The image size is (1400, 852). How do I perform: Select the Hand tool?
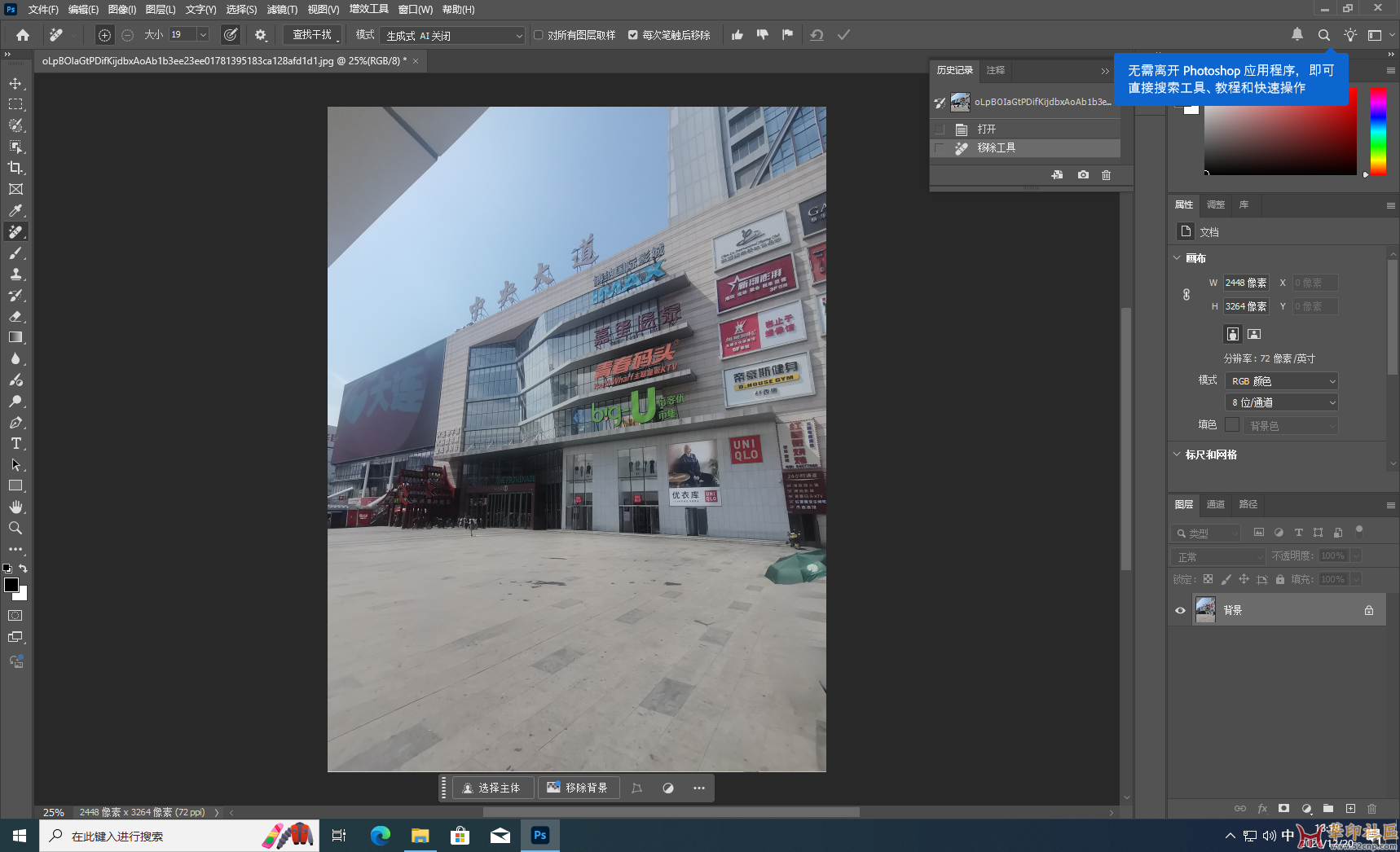(x=15, y=507)
